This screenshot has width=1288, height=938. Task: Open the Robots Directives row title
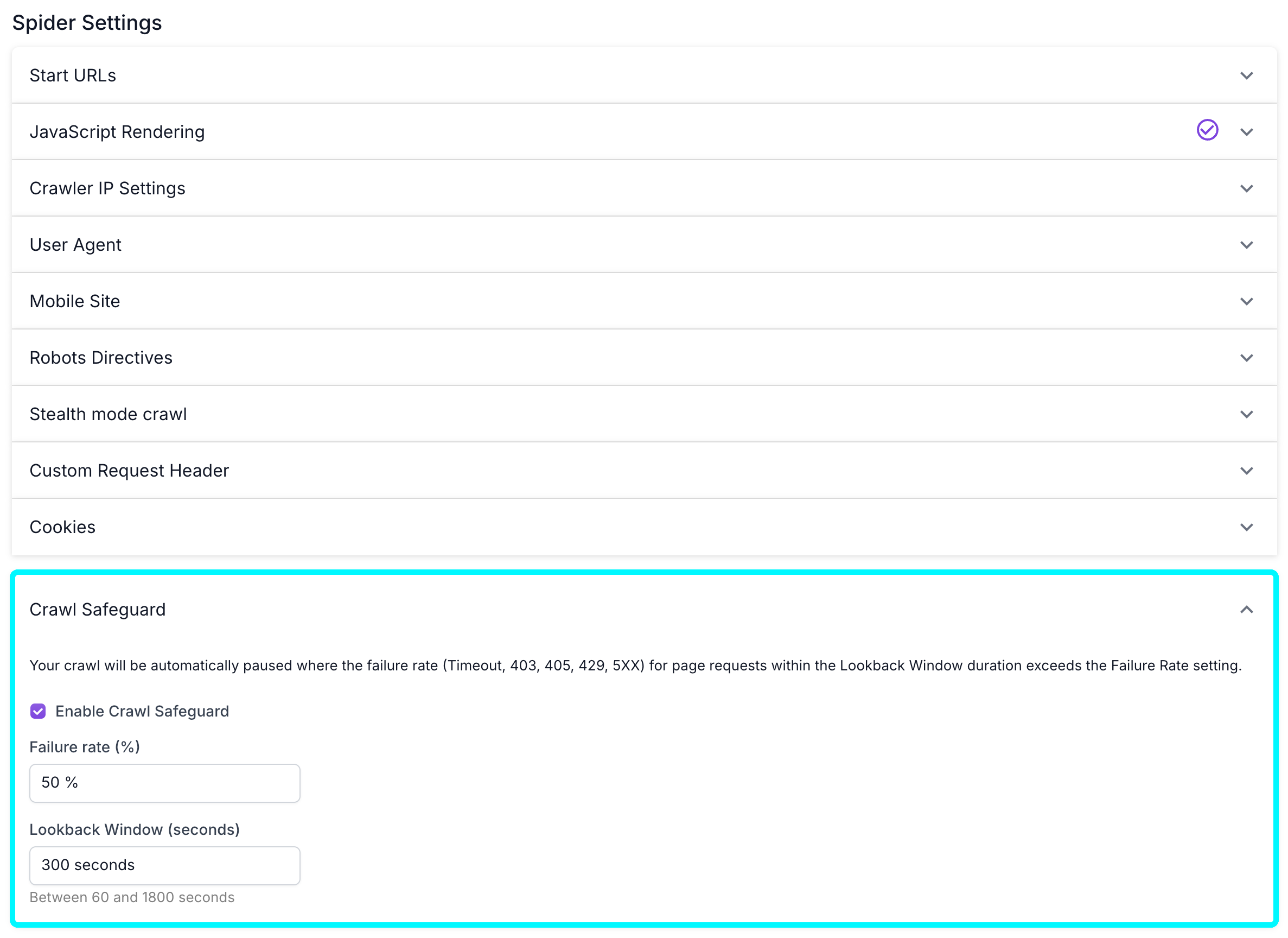(101, 358)
